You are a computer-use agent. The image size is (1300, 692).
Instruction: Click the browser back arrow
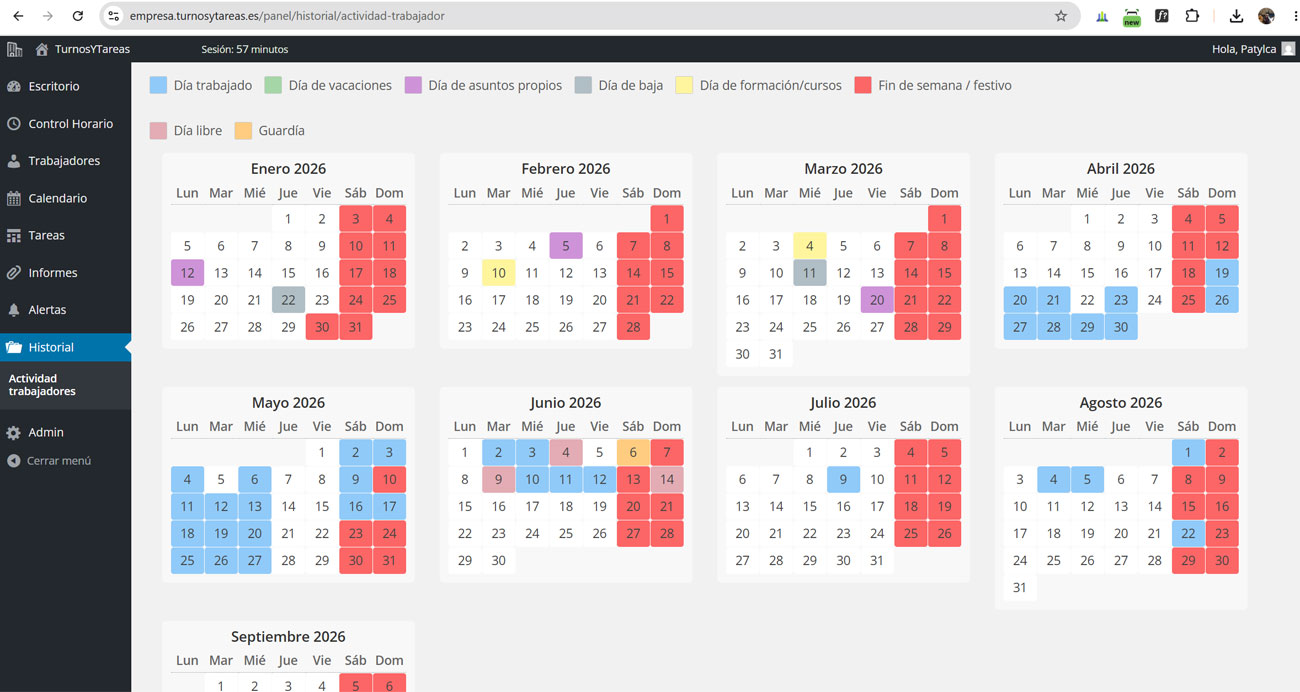click(x=17, y=16)
